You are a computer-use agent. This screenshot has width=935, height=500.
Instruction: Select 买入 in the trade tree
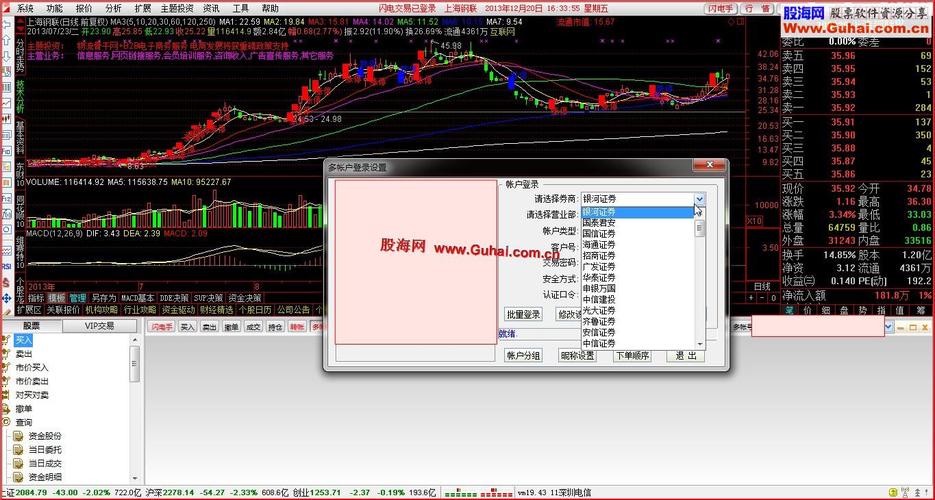(24, 340)
